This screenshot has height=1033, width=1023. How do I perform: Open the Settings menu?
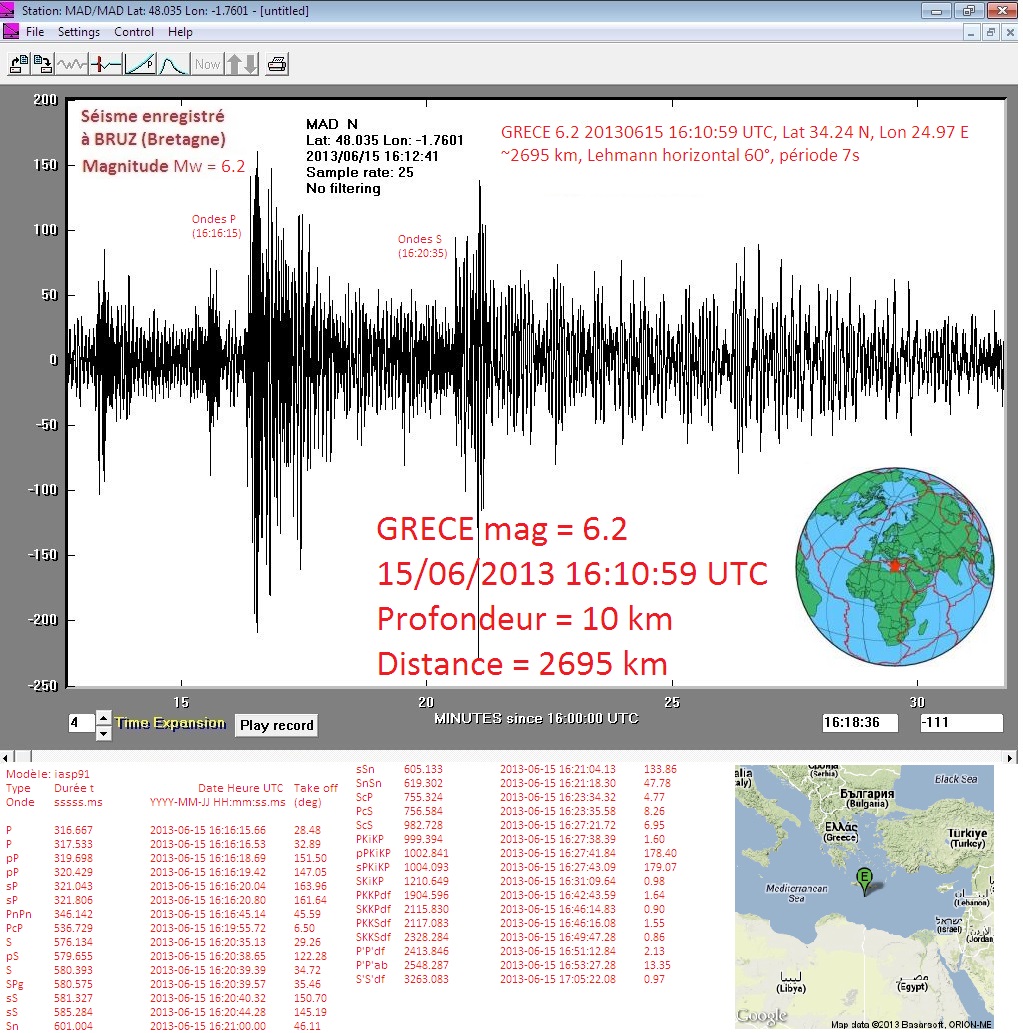[79, 32]
